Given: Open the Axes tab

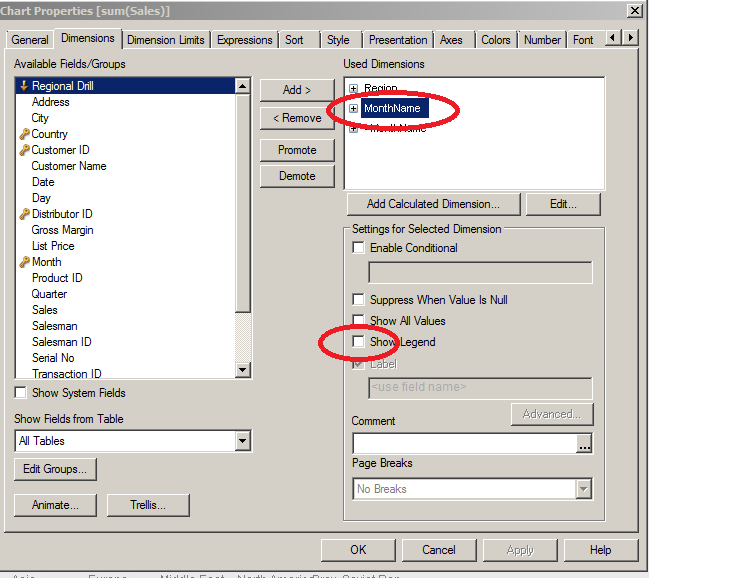Looking at the screenshot, I should 451,40.
